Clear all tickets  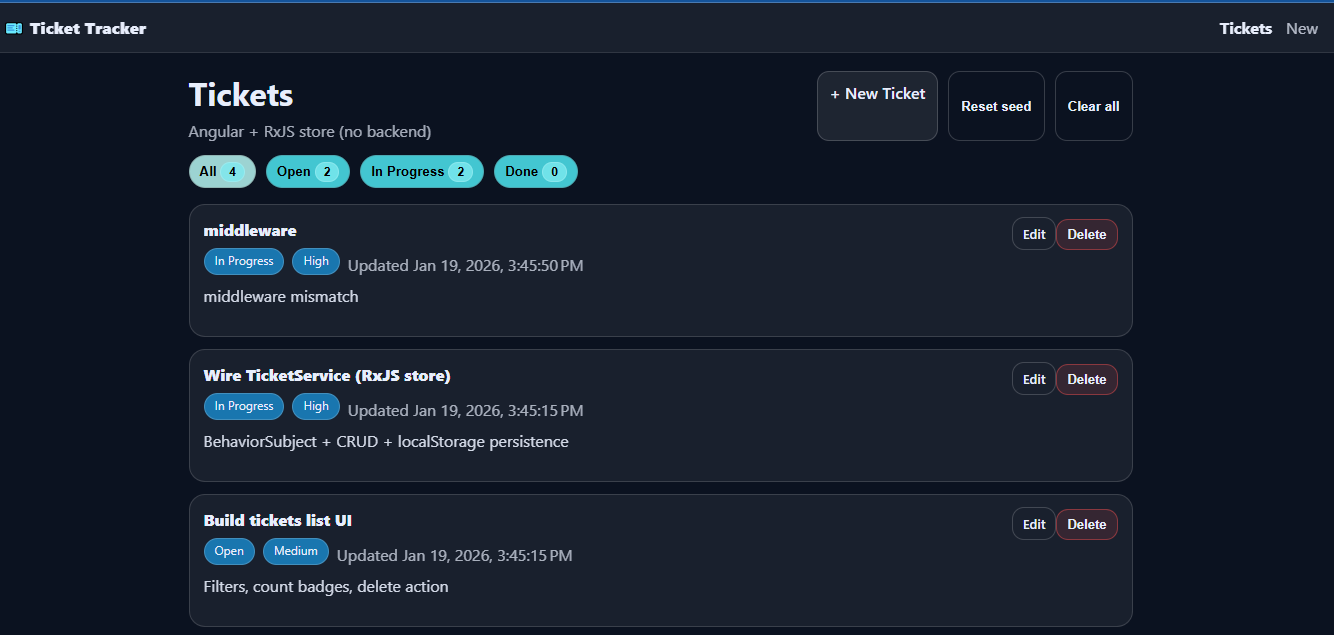tap(1093, 106)
